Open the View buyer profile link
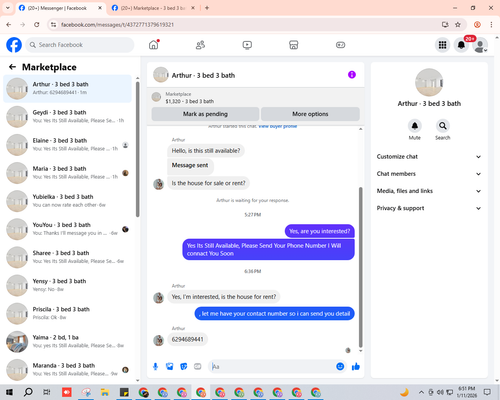Screen dimensions: 500x400 click(278, 126)
